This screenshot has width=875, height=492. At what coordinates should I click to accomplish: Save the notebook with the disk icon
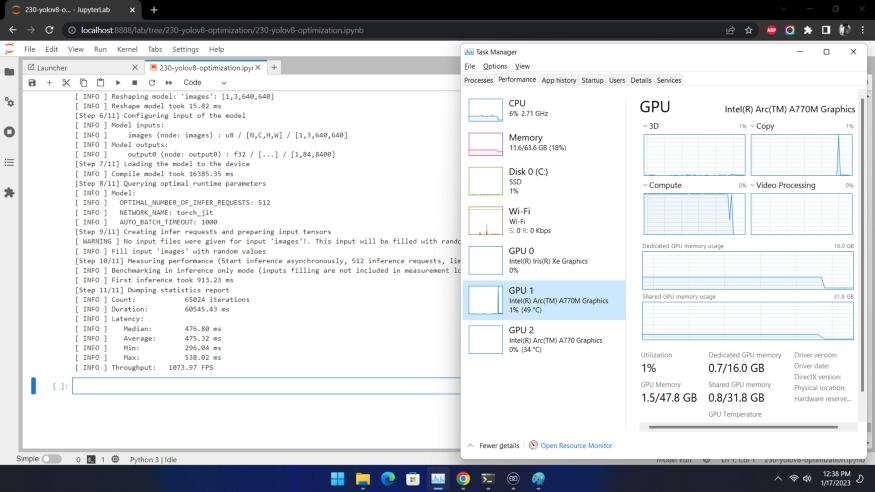[x=32, y=82]
